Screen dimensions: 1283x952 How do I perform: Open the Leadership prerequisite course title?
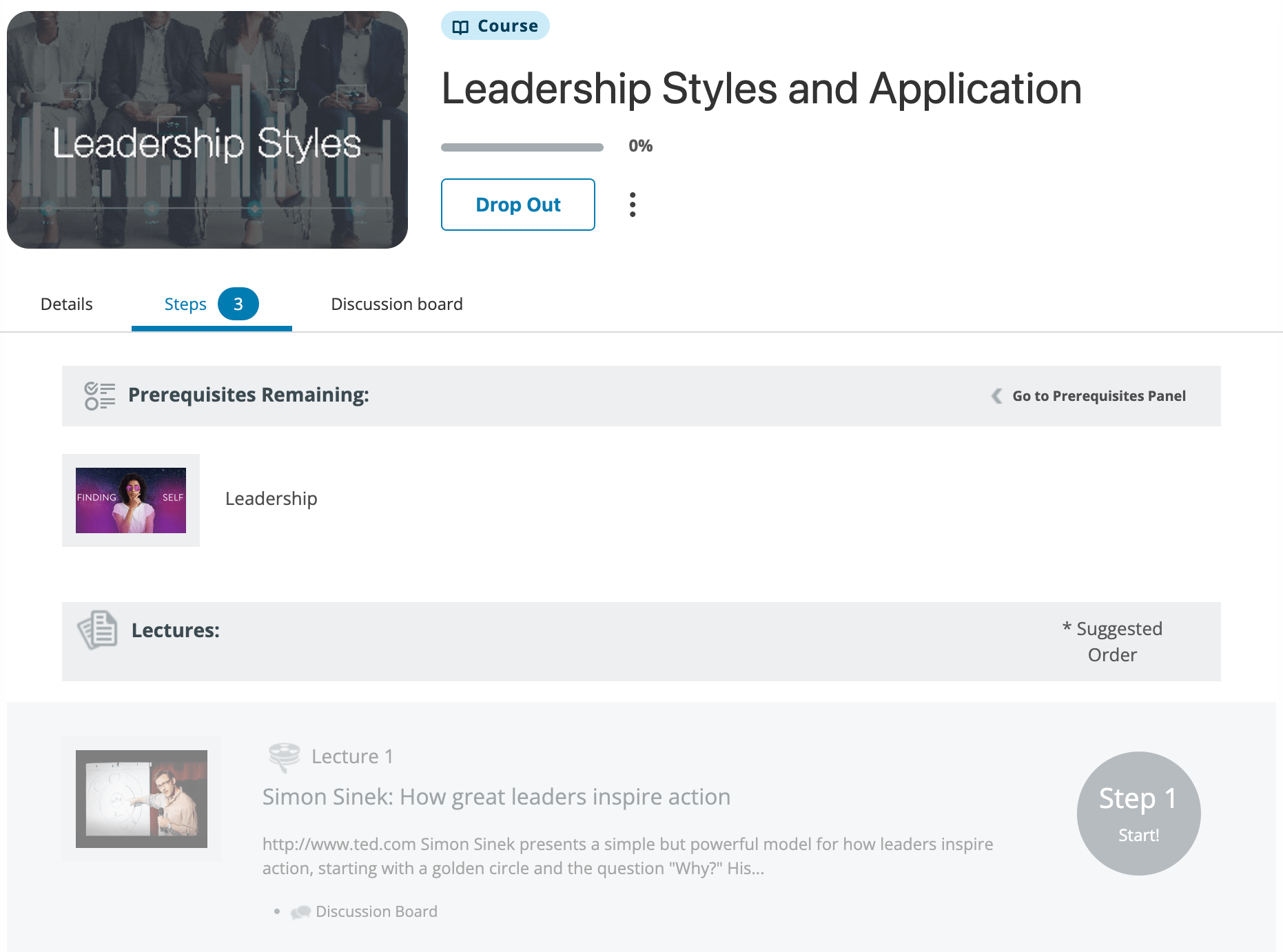(271, 499)
